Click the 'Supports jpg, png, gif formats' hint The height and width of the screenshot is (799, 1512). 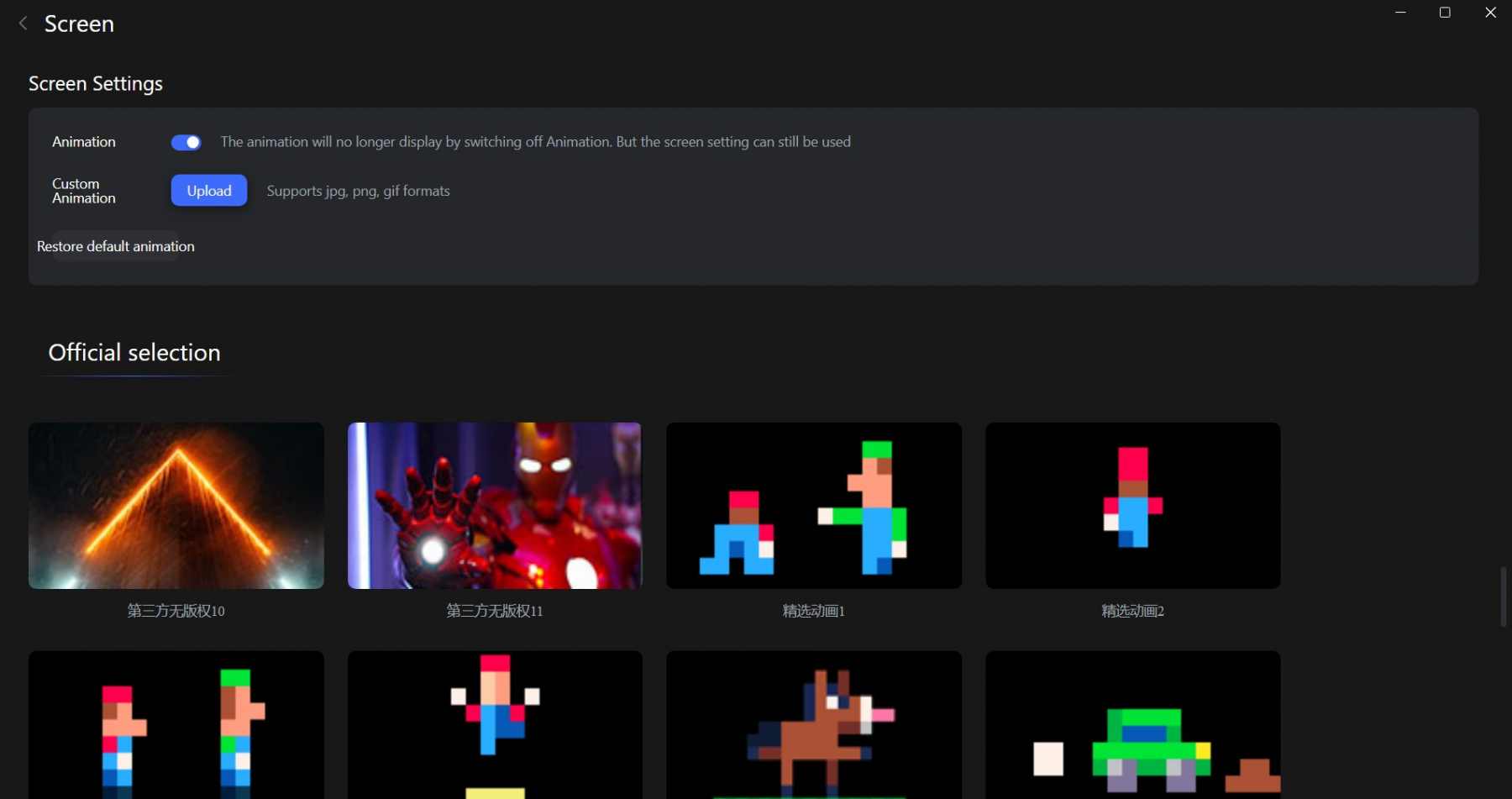[x=359, y=192]
